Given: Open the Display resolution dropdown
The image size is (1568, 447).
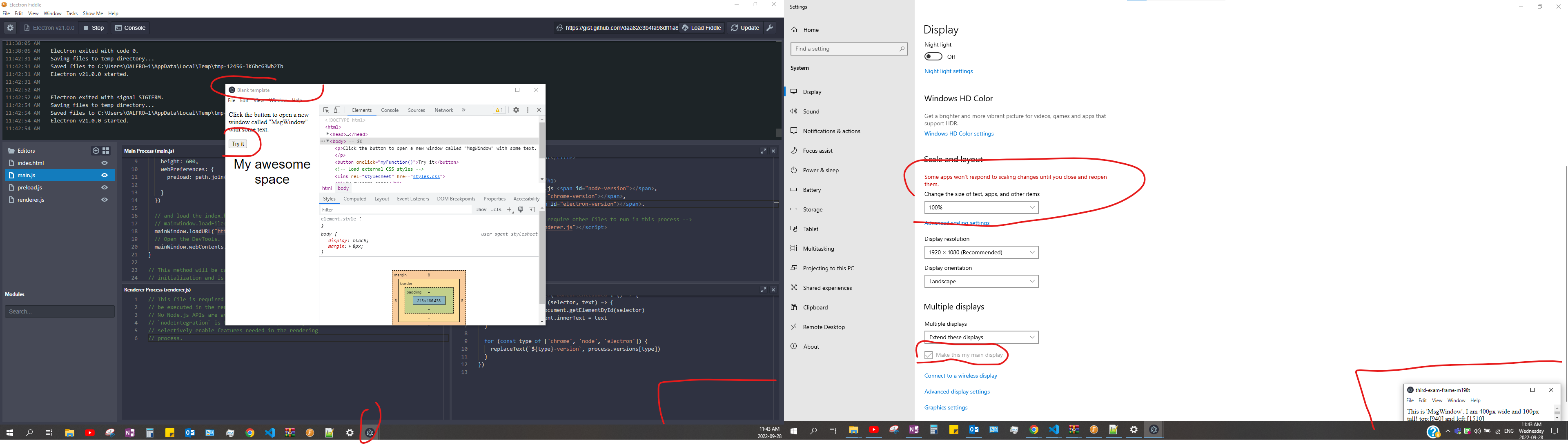Looking at the screenshot, I should [980, 252].
